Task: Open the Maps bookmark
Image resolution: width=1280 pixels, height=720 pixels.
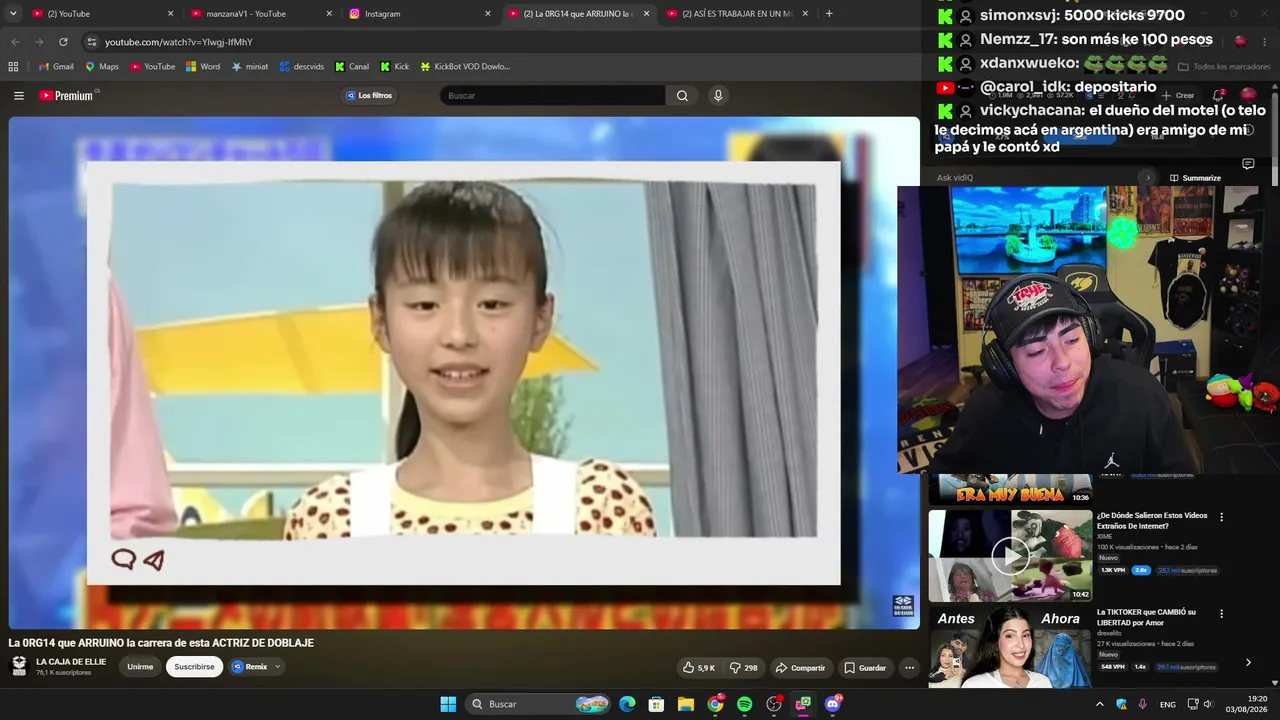Action: click(102, 67)
